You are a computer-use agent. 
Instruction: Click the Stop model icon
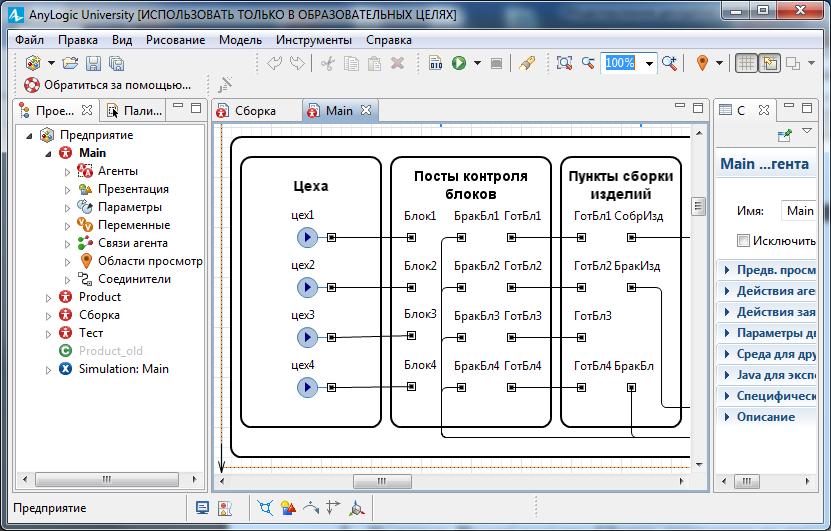[x=496, y=64]
